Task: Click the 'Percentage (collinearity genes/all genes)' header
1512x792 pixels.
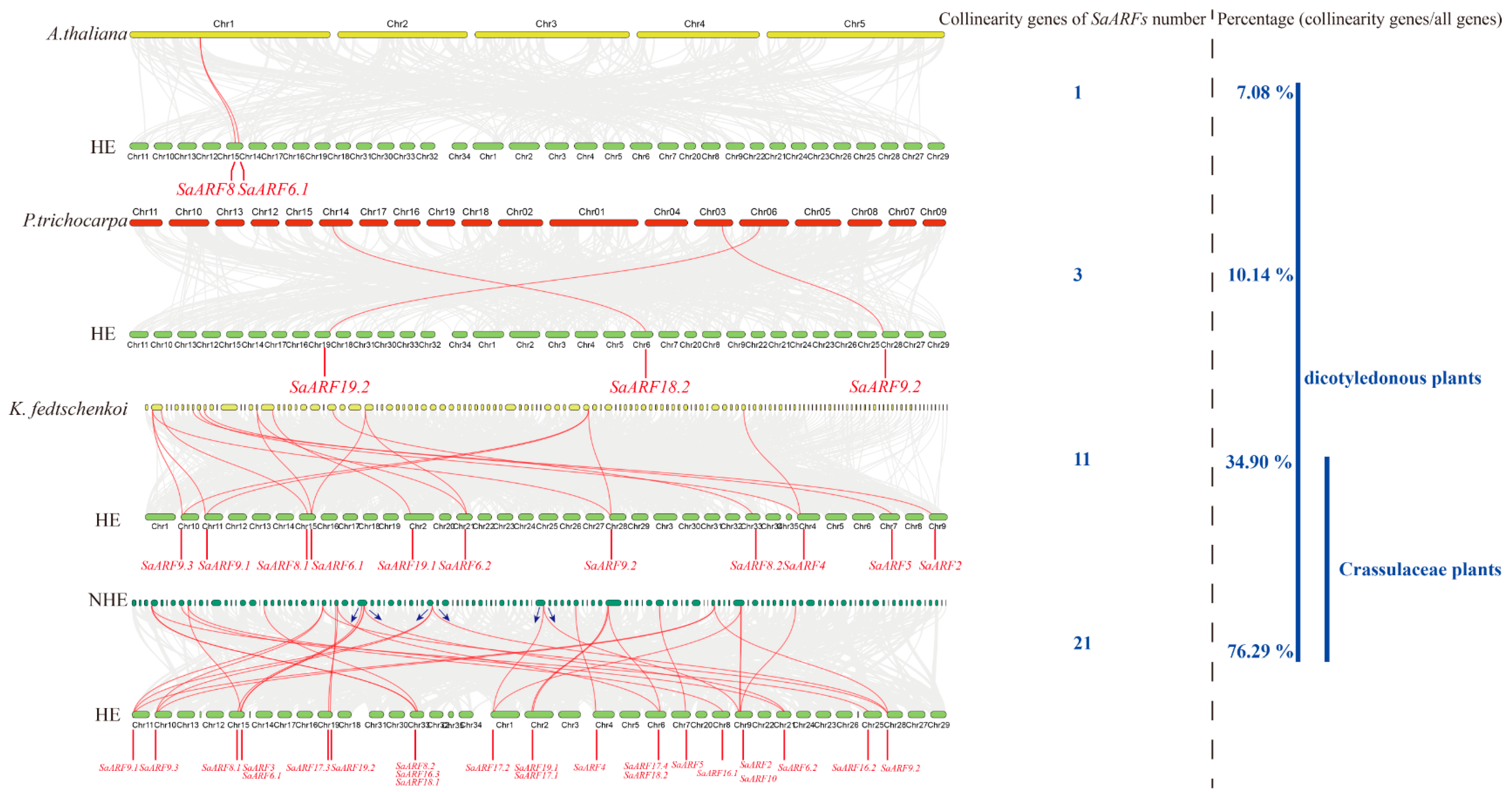Action: (x=1360, y=19)
